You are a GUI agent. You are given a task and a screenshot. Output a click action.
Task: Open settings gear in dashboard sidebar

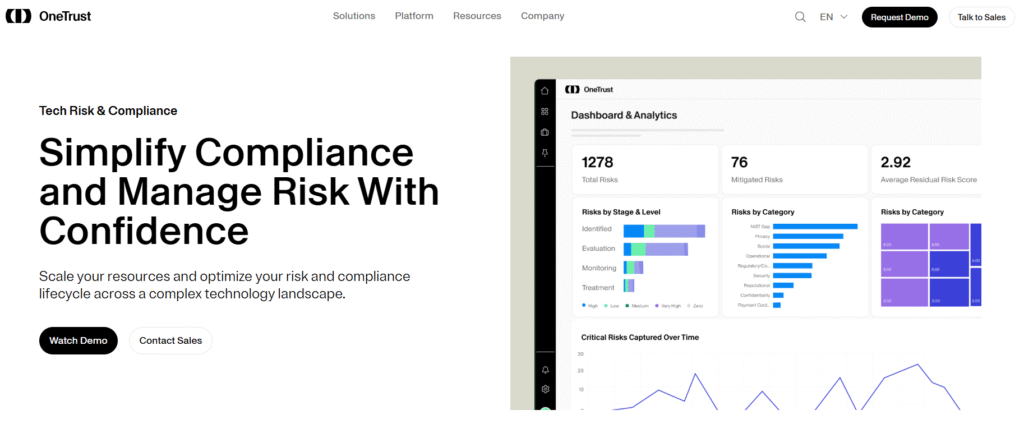coord(545,389)
